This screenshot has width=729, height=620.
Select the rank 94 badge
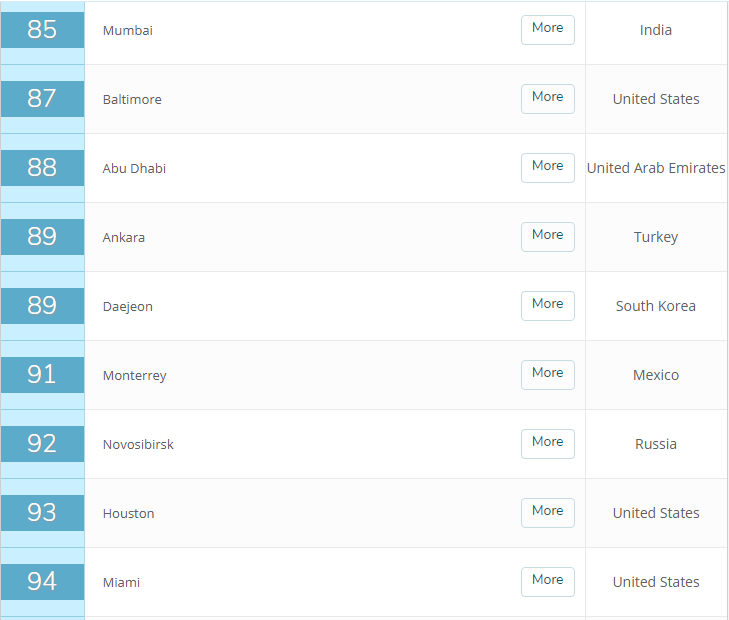coord(42,582)
